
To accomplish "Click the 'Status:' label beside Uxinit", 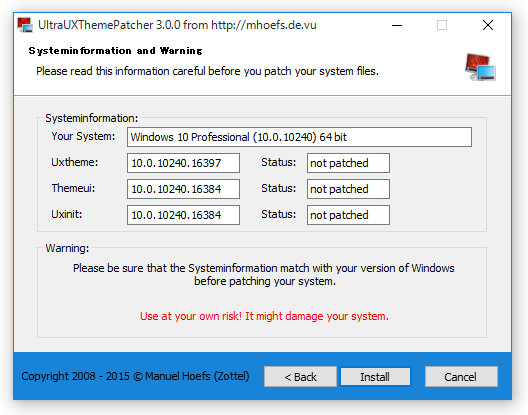I will [x=278, y=214].
